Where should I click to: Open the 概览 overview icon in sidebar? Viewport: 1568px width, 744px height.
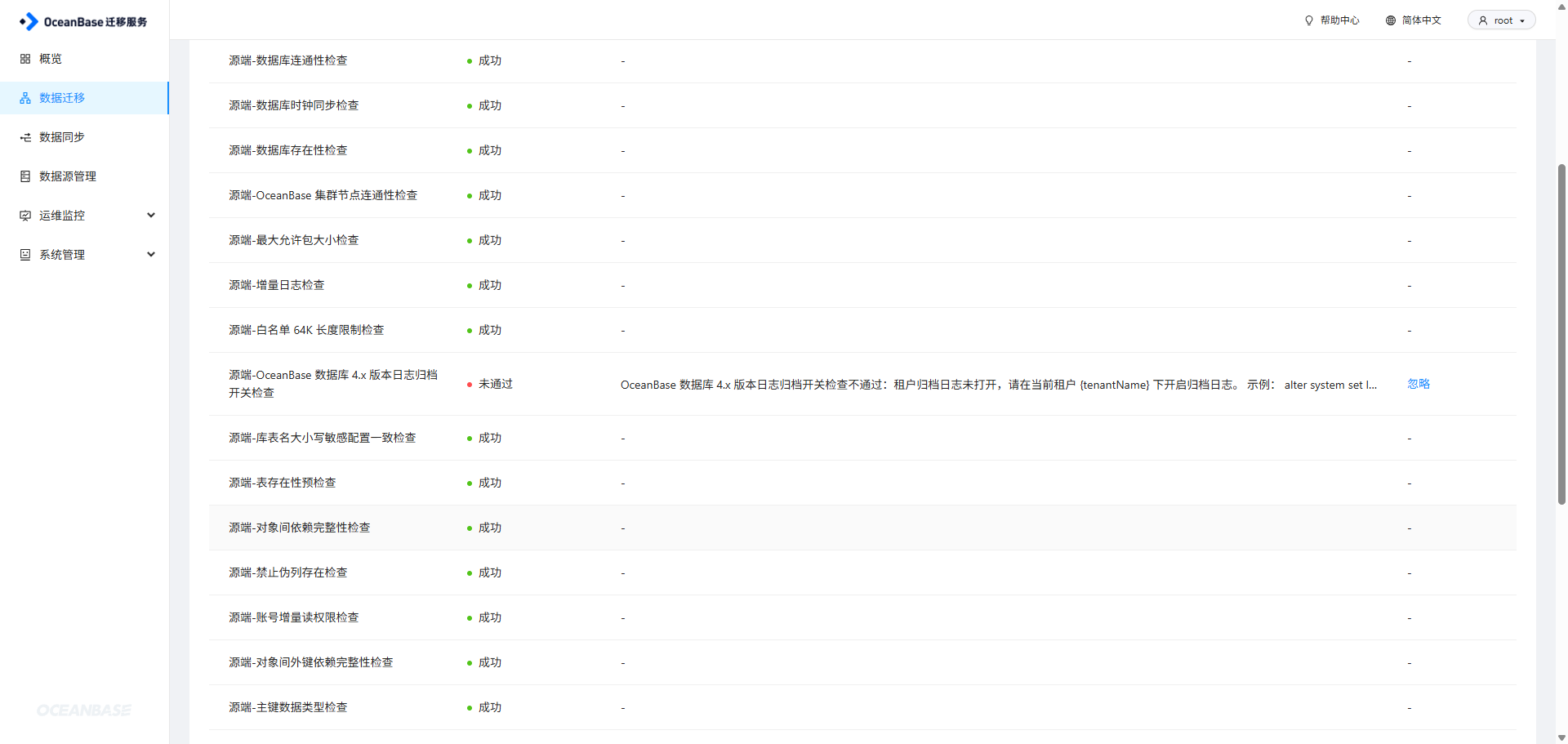point(25,59)
